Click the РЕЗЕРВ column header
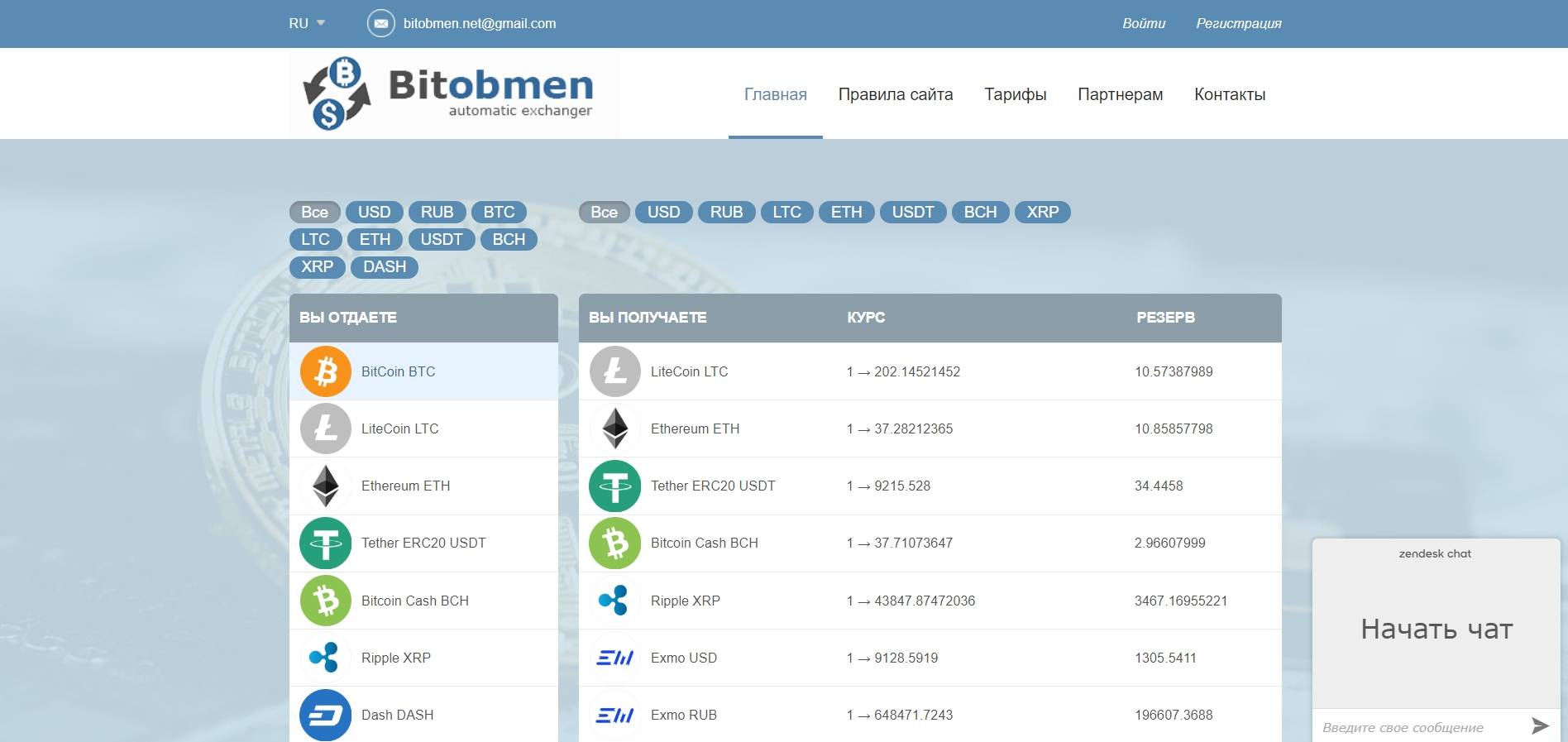Viewport: 1568px width, 742px height. pyautogui.click(x=1165, y=317)
